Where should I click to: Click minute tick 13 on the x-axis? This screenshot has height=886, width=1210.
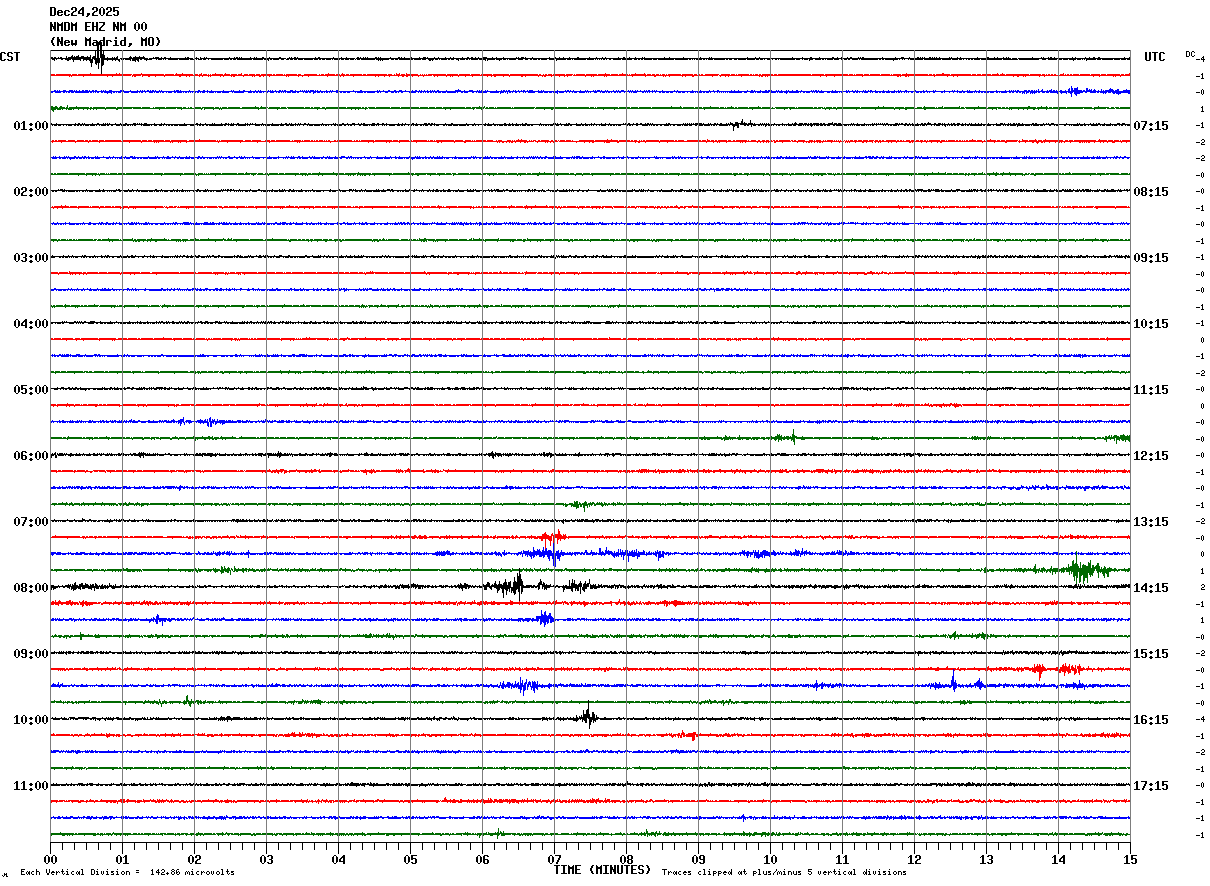tap(986, 859)
